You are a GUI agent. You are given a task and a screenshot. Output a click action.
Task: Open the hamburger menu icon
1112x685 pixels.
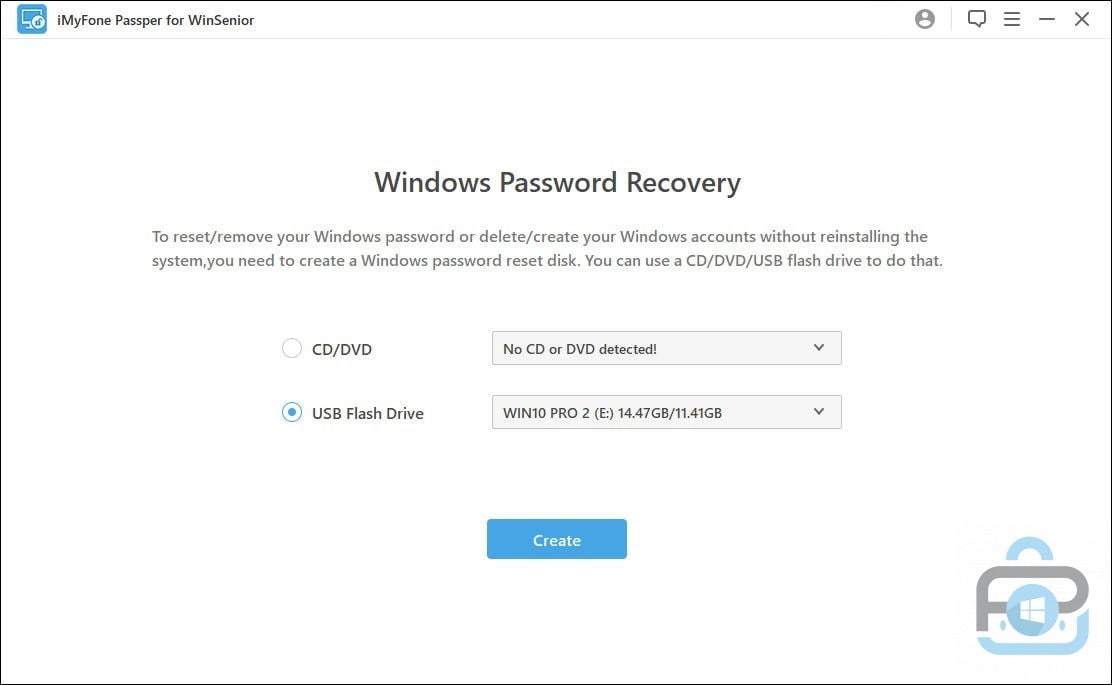tap(1012, 19)
